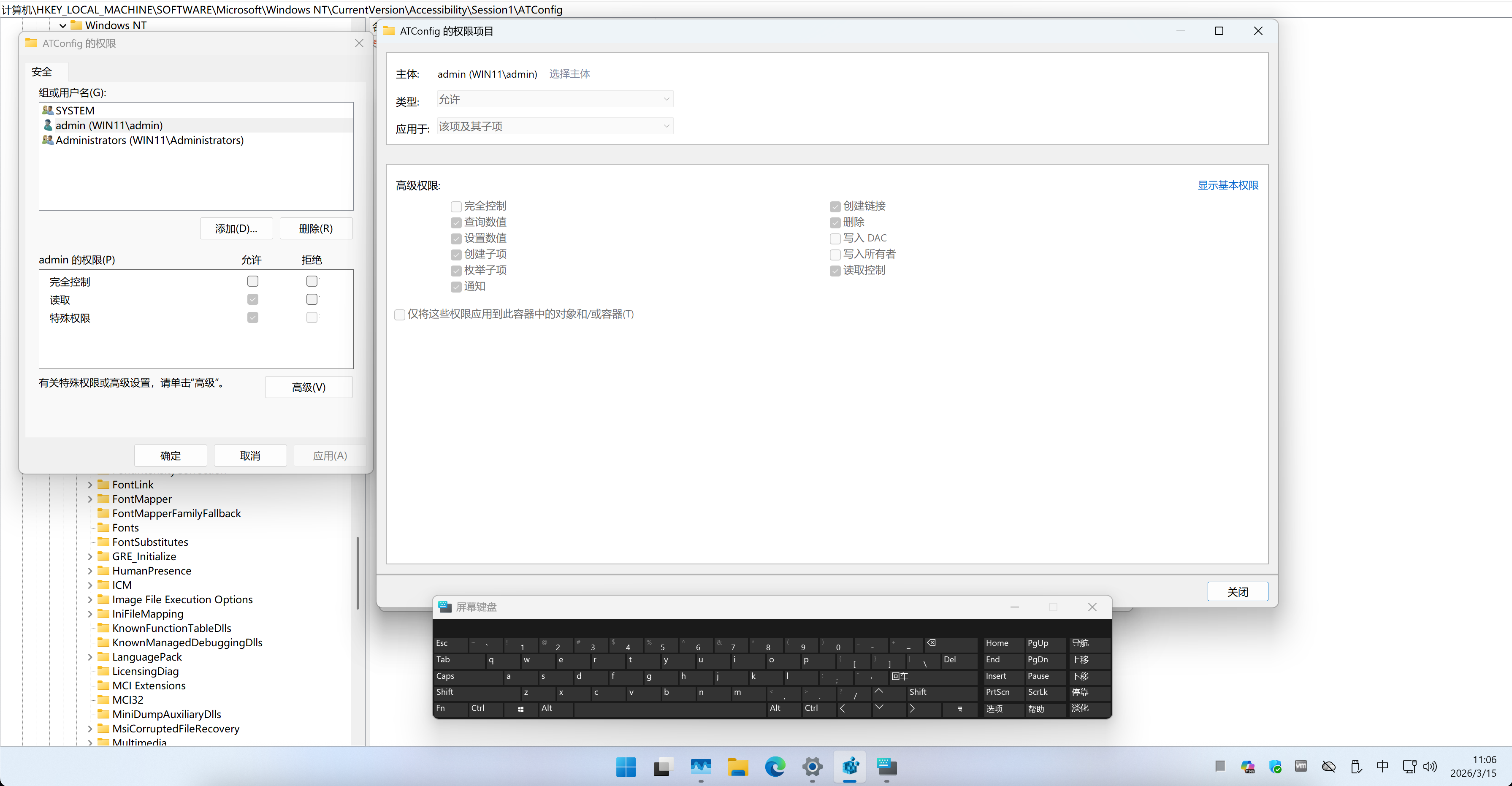The height and width of the screenshot is (786, 1512).
Task: Select Fonts key in registry tree
Action: tap(125, 528)
